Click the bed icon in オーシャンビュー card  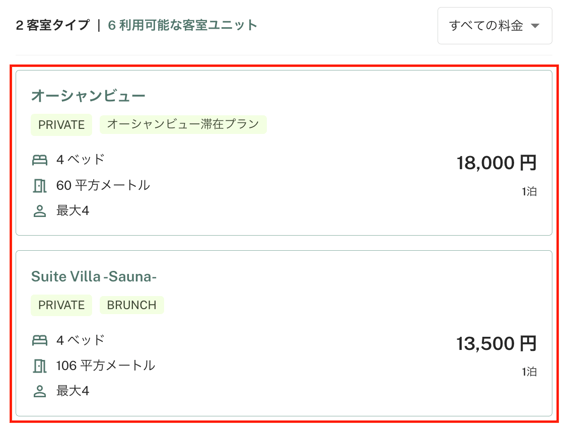point(40,160)
